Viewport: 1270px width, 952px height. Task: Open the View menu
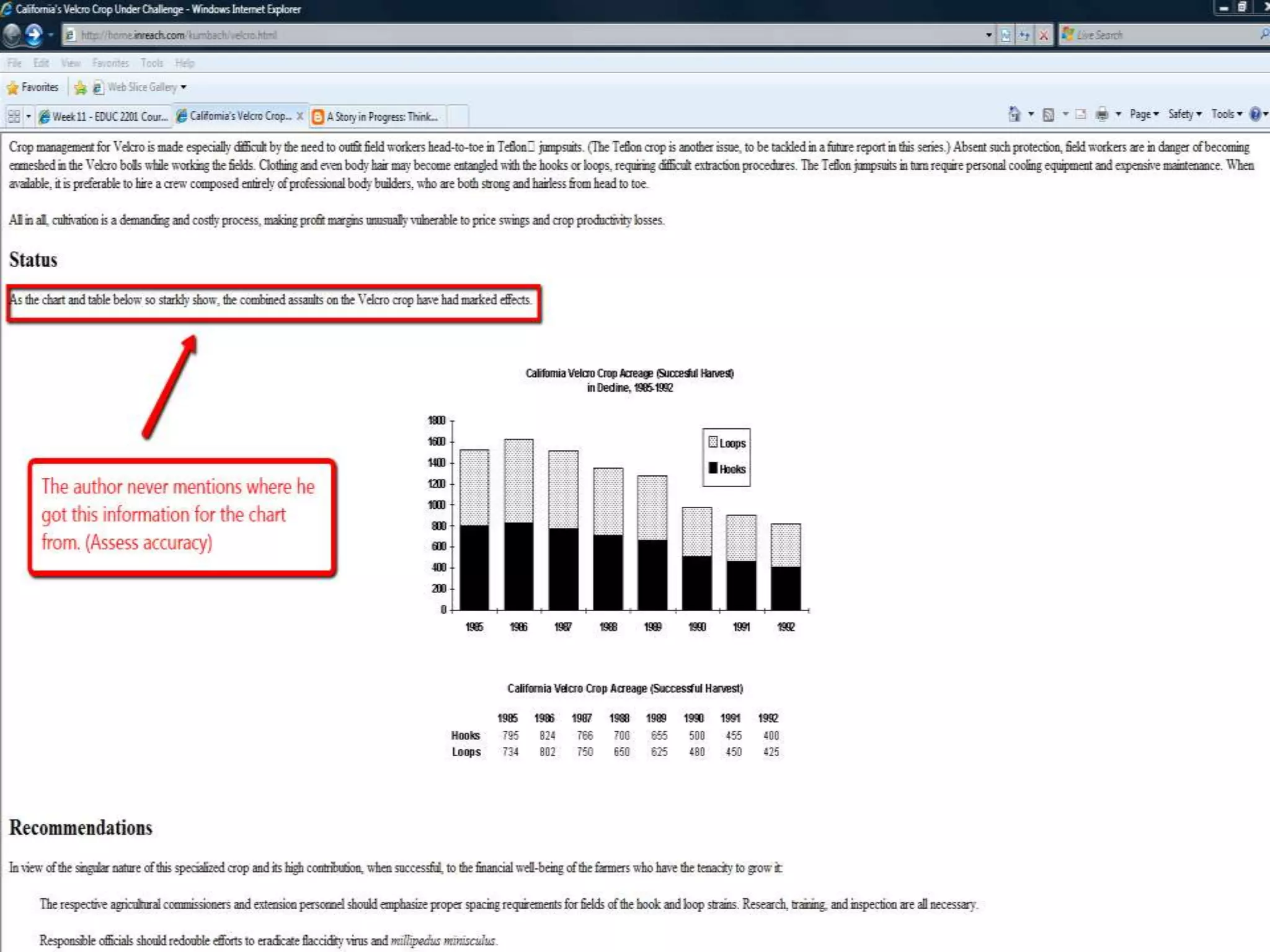coord(71,63)
